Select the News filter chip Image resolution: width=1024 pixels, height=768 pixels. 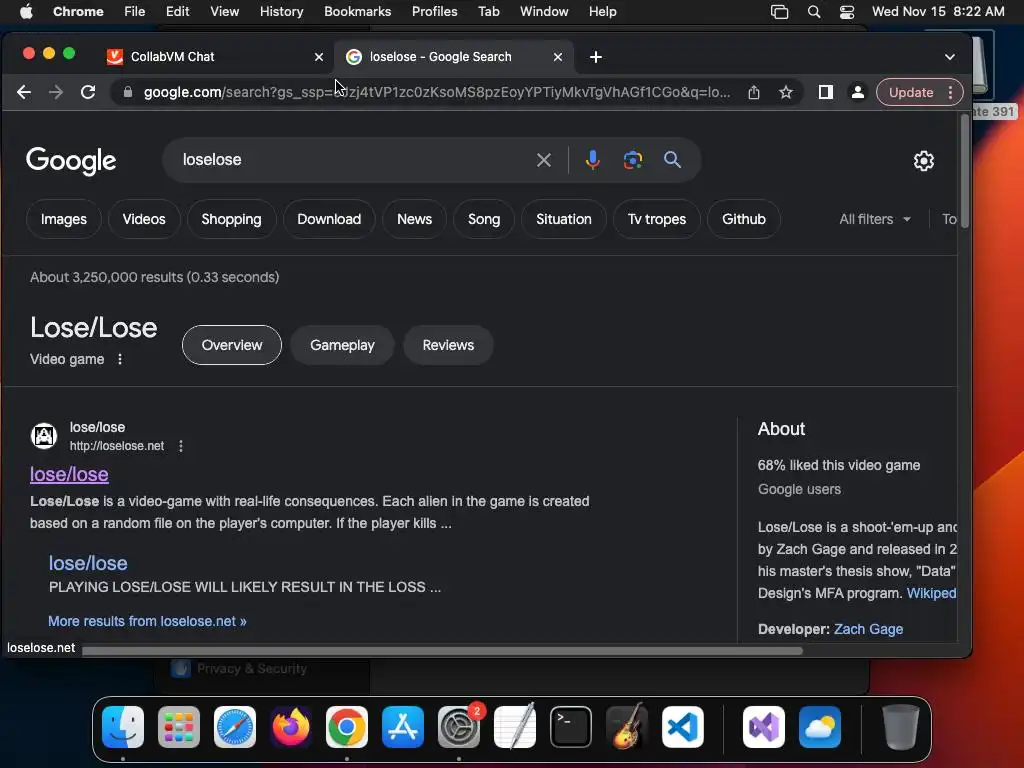[414, 219]
